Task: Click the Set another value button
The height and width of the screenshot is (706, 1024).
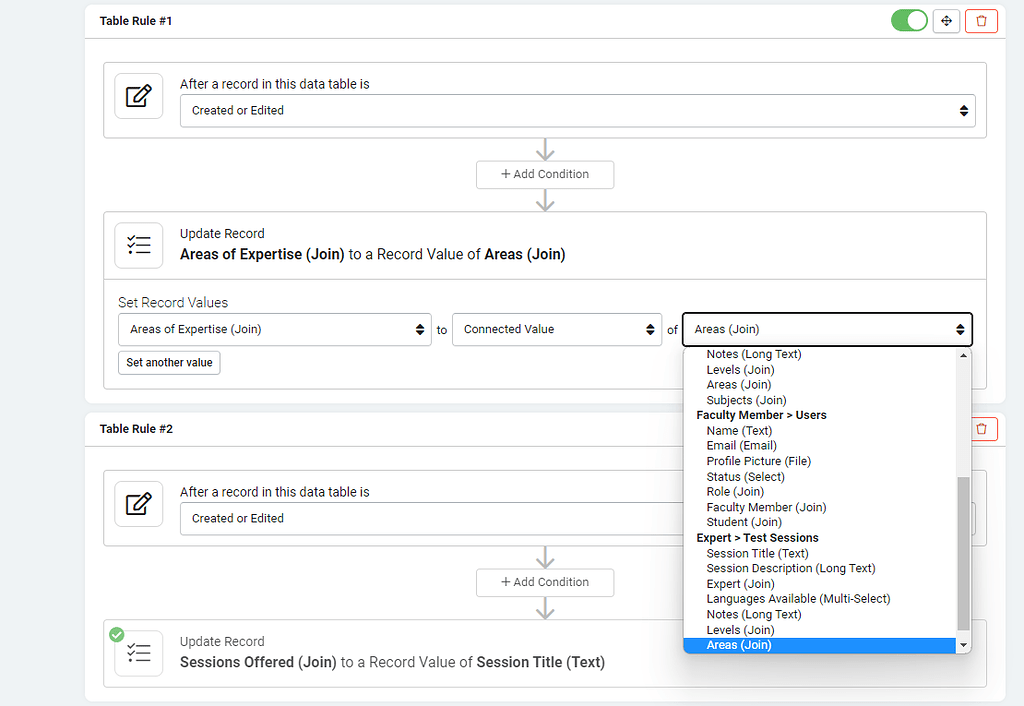Action: [169, 363]
